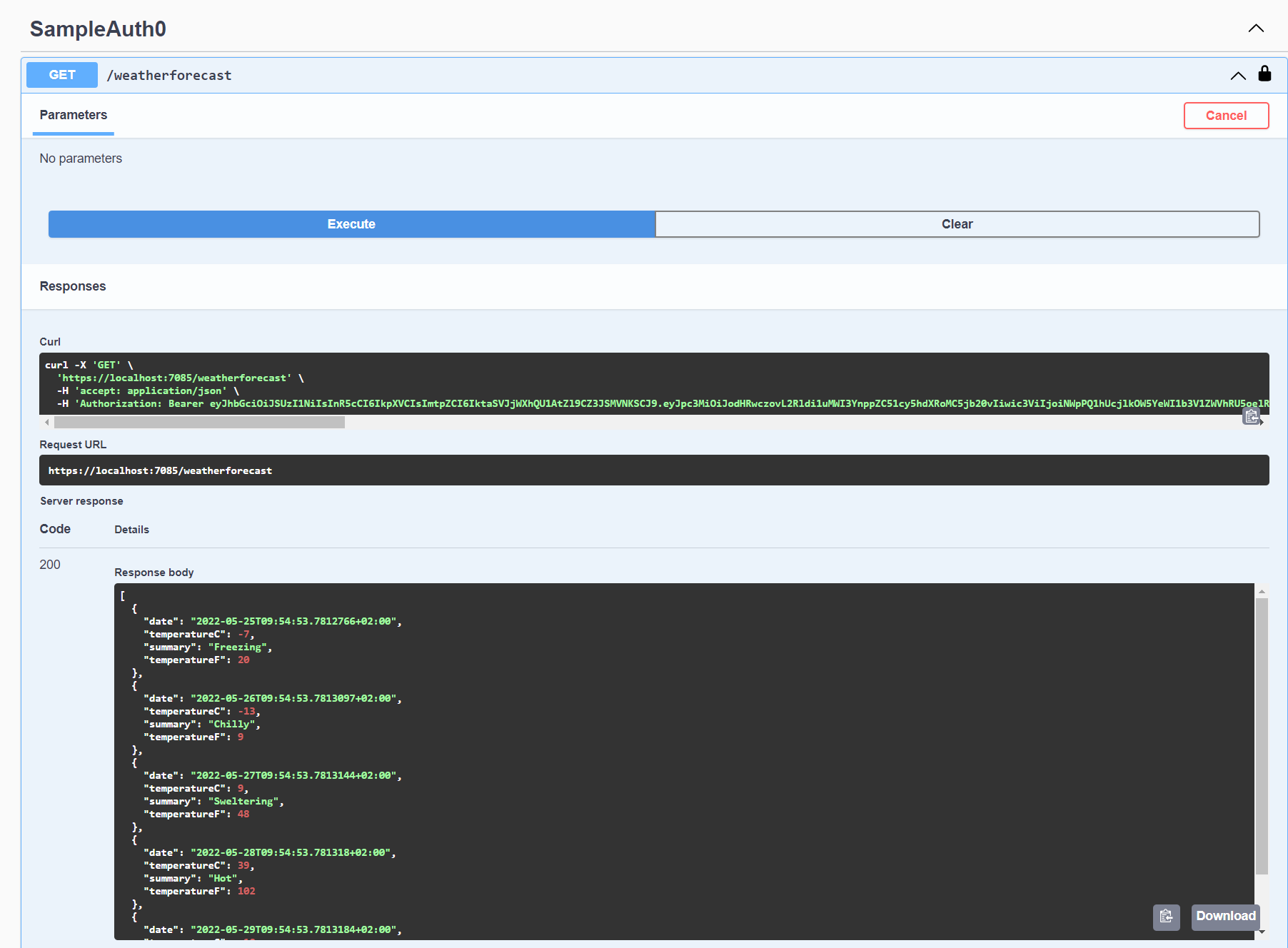Click the response body vertical scrollbar

(x=1262, y=735)
